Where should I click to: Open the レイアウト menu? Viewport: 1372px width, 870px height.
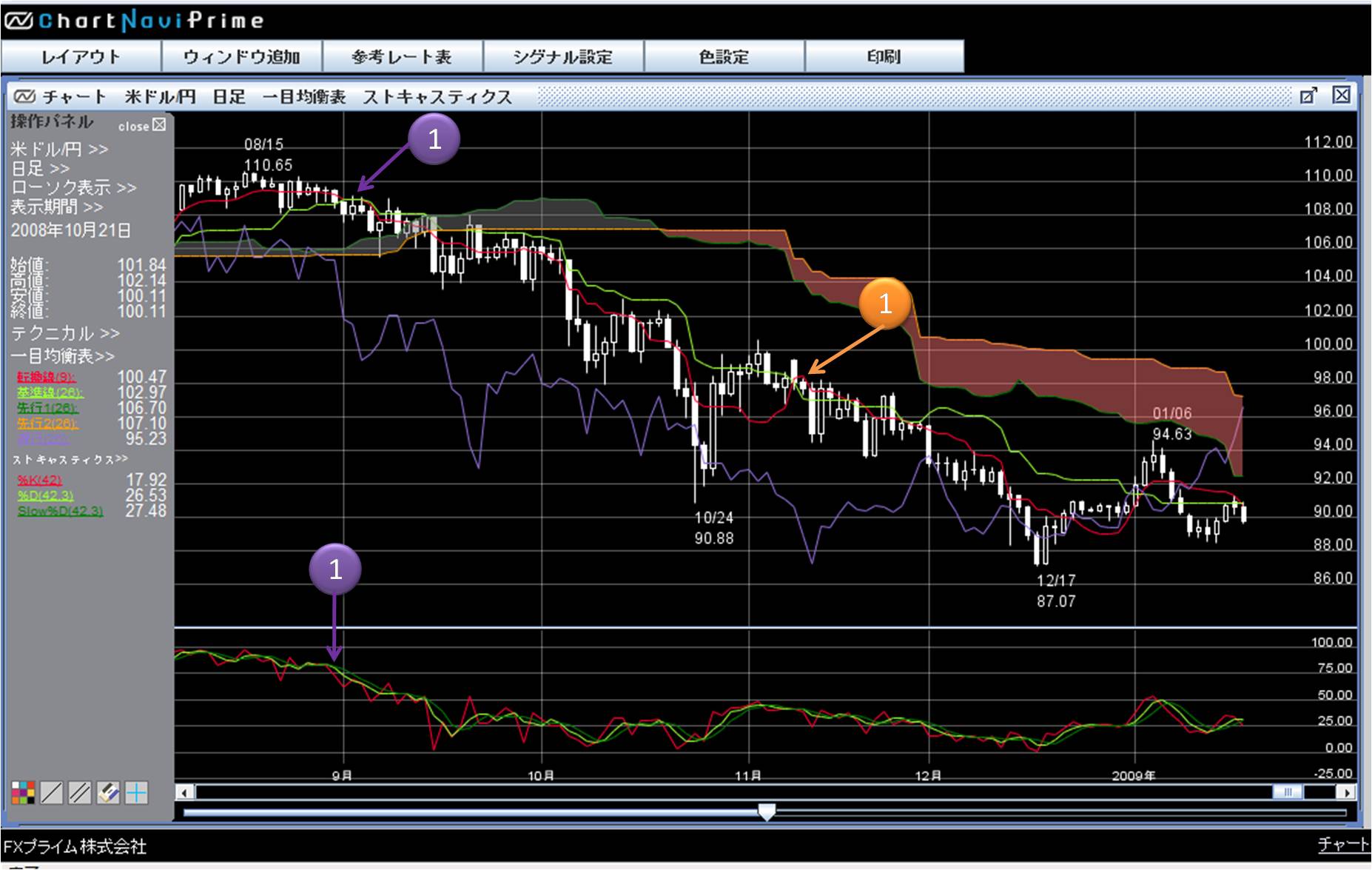[x=81, y=57]
